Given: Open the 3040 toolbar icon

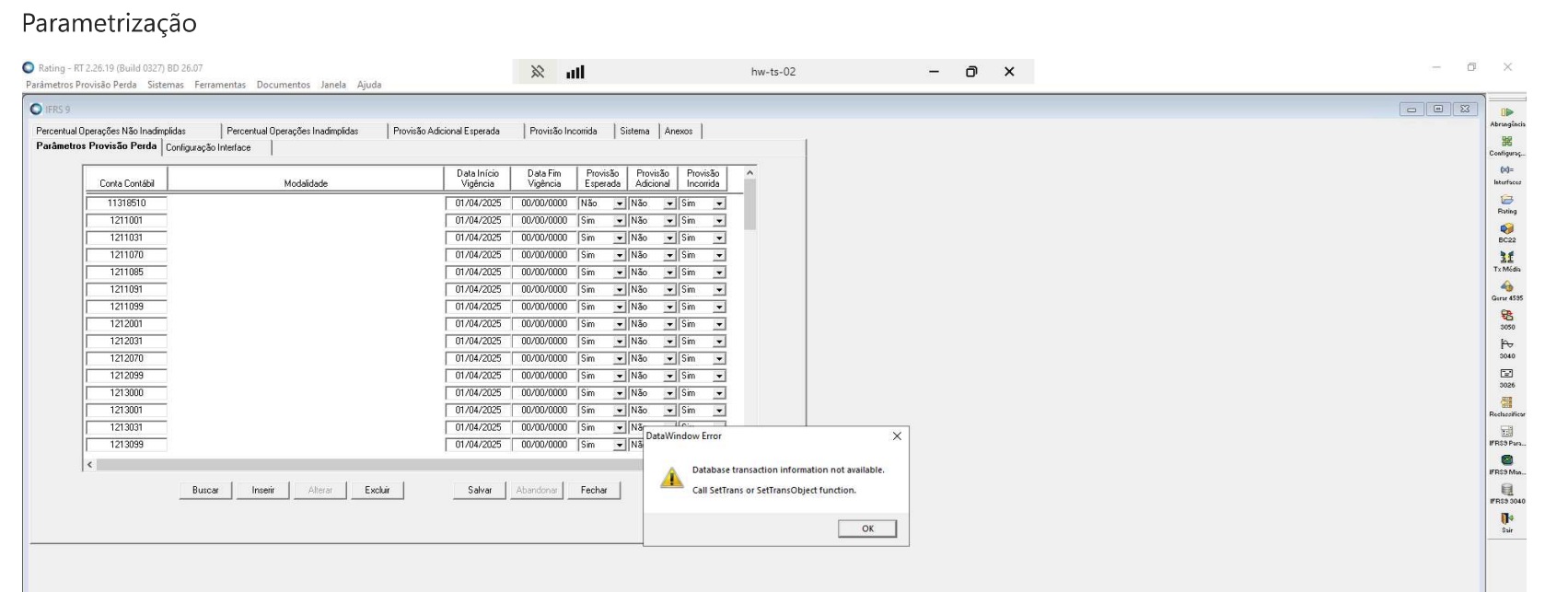Looking at the screenshot, I should pyautogui.click(x=1506, y=344).
